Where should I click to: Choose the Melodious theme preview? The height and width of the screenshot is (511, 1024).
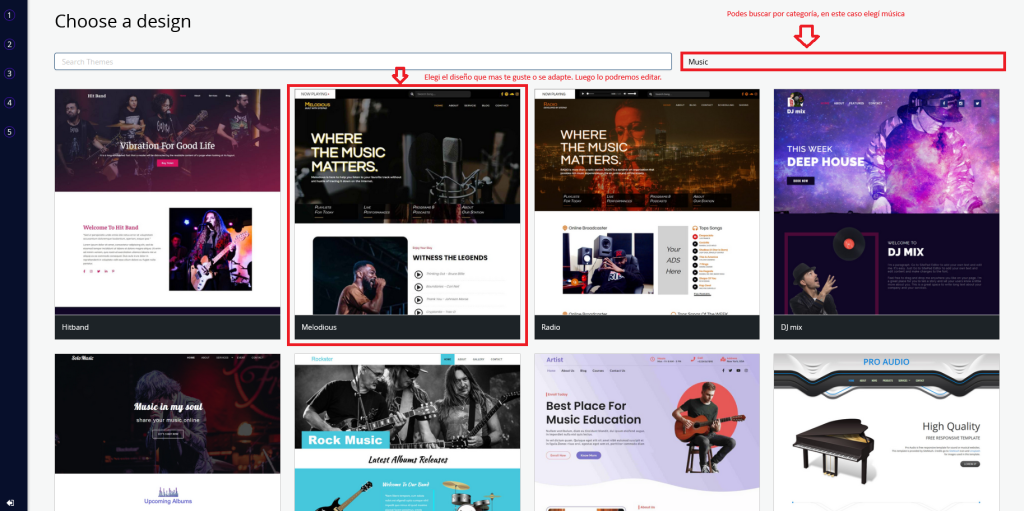coord(407,201)
